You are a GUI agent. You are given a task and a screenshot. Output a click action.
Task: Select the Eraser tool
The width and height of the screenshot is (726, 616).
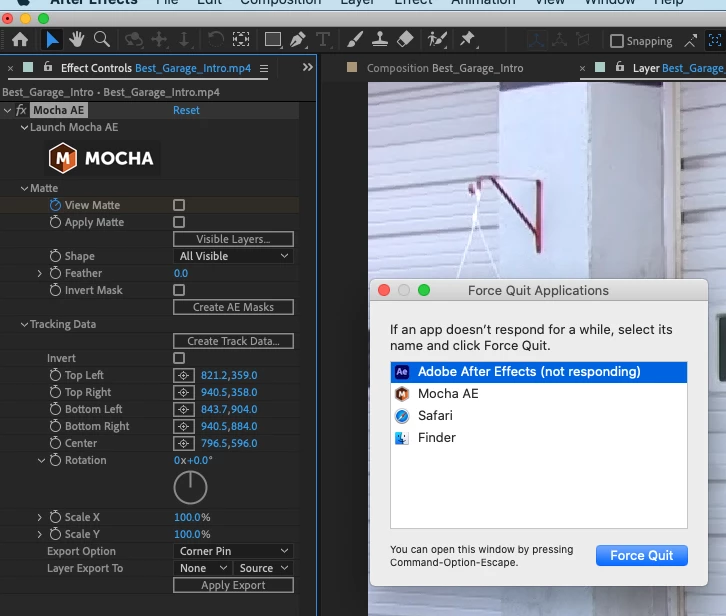tap(405, 40)
